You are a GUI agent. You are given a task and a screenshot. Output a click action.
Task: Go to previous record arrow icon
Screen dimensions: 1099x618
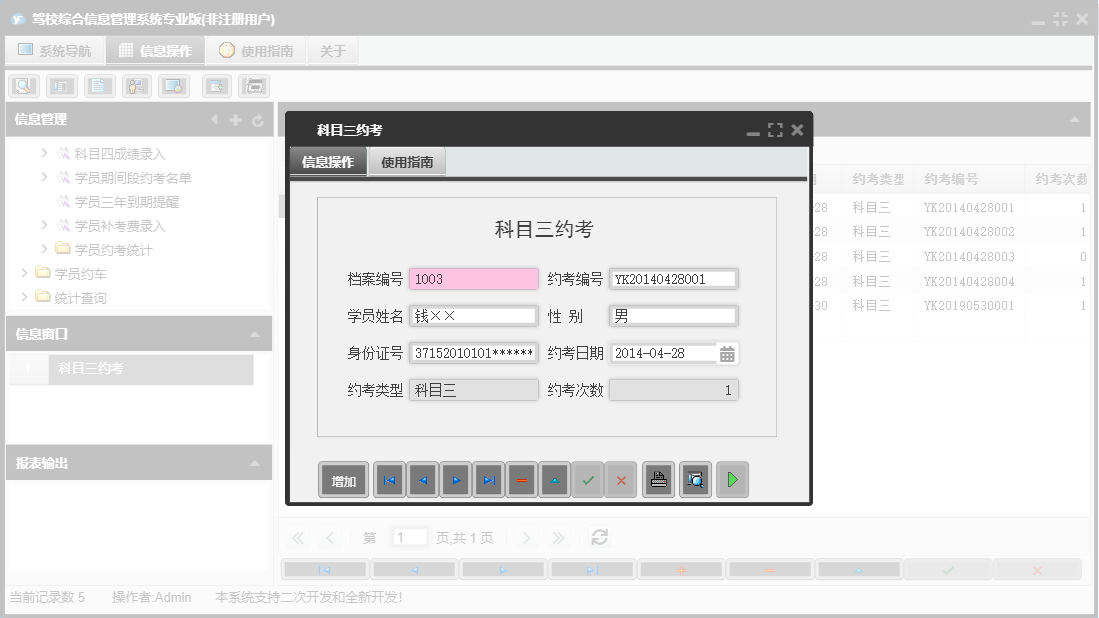click(x=423, y=479)
